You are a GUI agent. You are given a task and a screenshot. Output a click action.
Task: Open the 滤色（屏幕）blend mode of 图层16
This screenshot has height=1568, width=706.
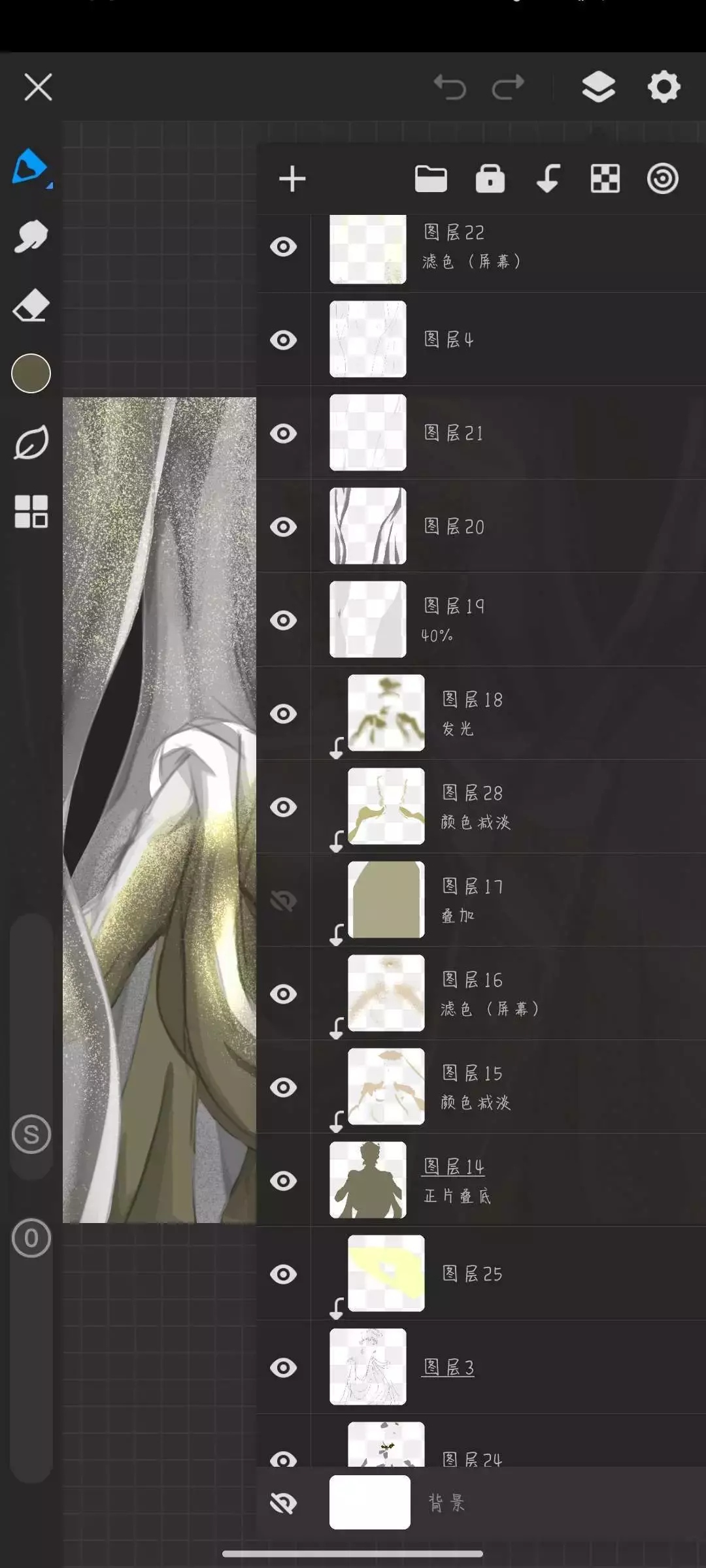click(490, 1009)
